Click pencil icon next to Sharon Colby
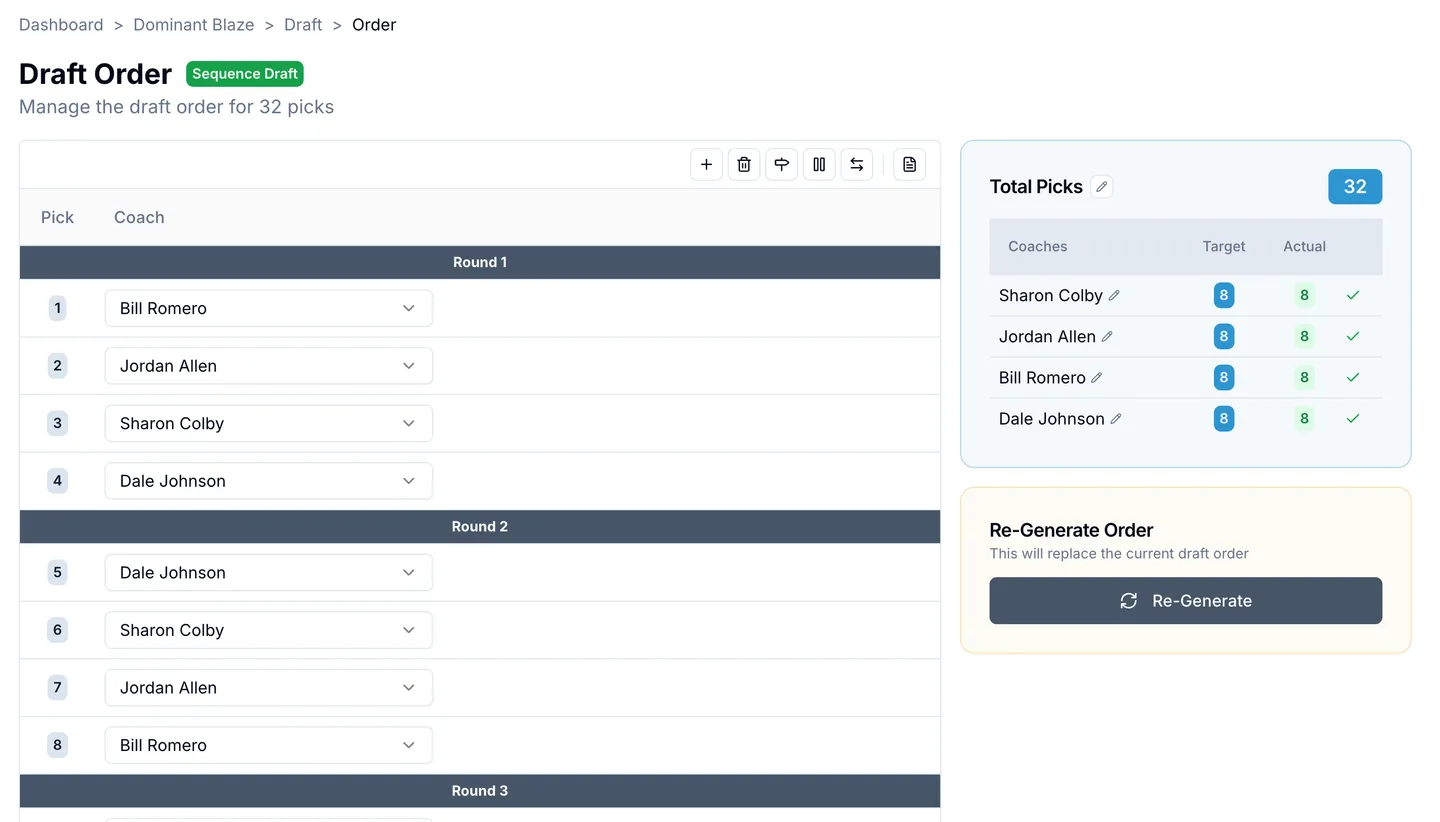 [x=1114, y=295]
